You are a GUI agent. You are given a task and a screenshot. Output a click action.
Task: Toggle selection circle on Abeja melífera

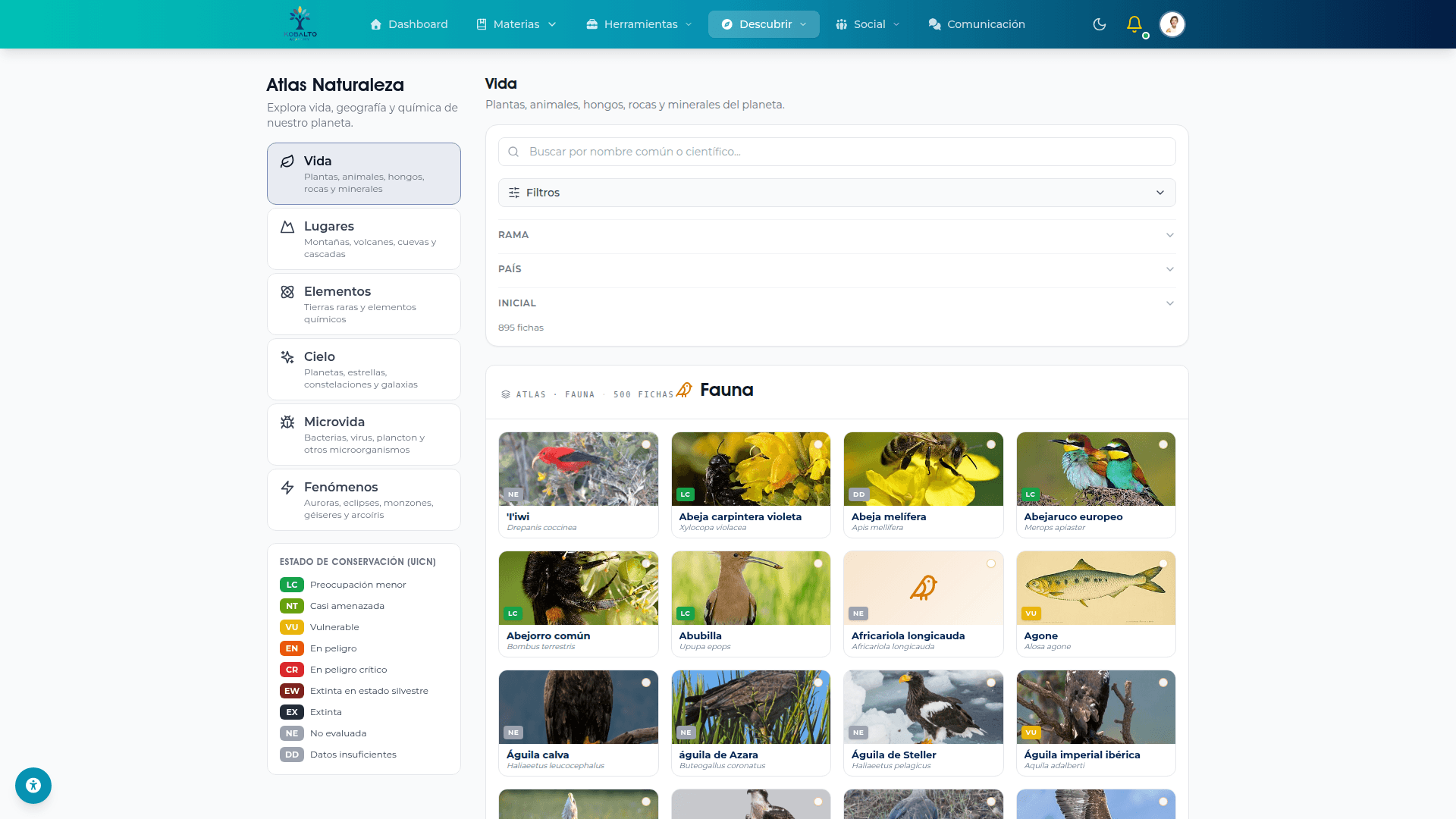(x=991, y=444)
